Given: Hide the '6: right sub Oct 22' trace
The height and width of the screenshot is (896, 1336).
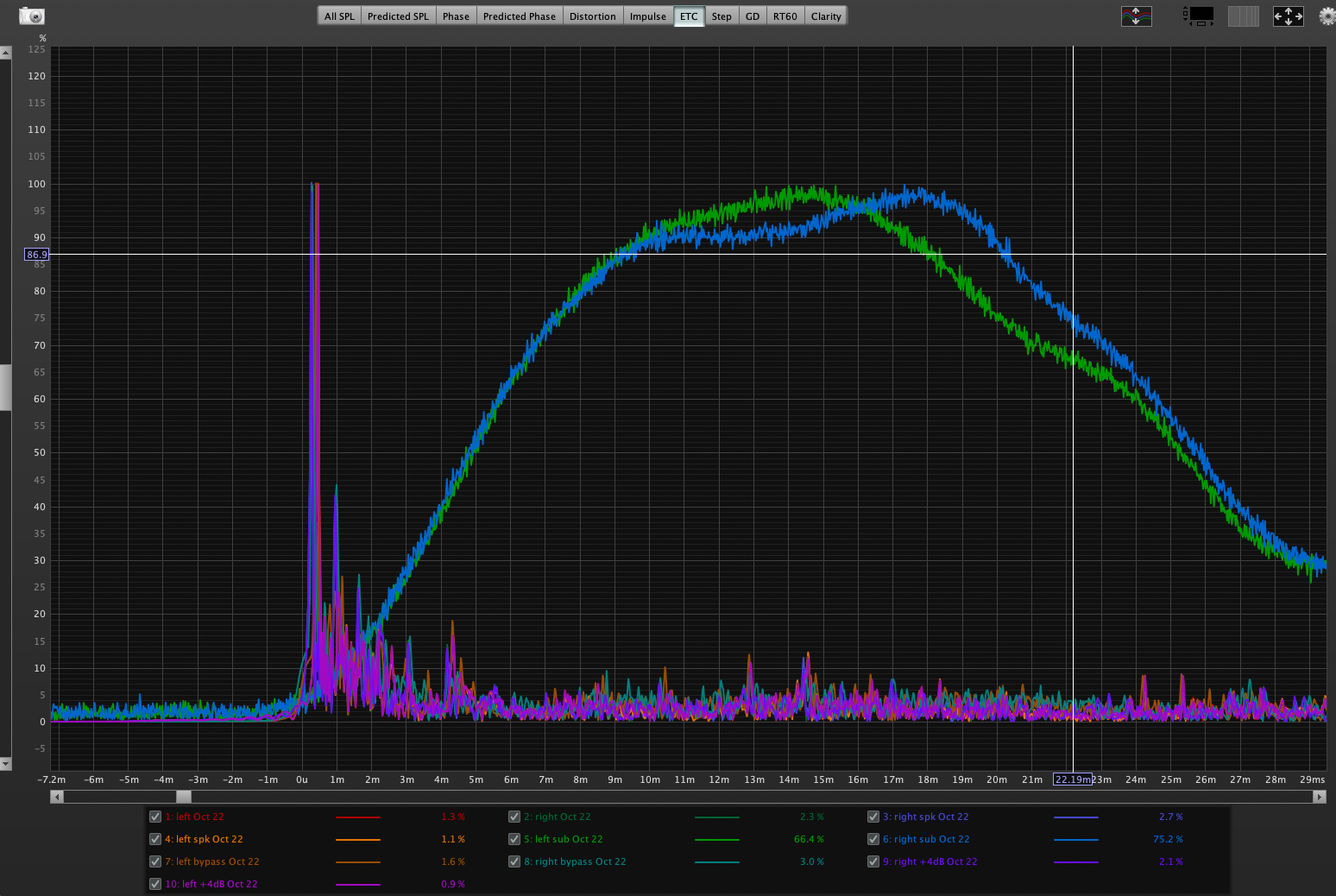Looking at the screenshot, I should pyautogui.click(x=873, y=839).
